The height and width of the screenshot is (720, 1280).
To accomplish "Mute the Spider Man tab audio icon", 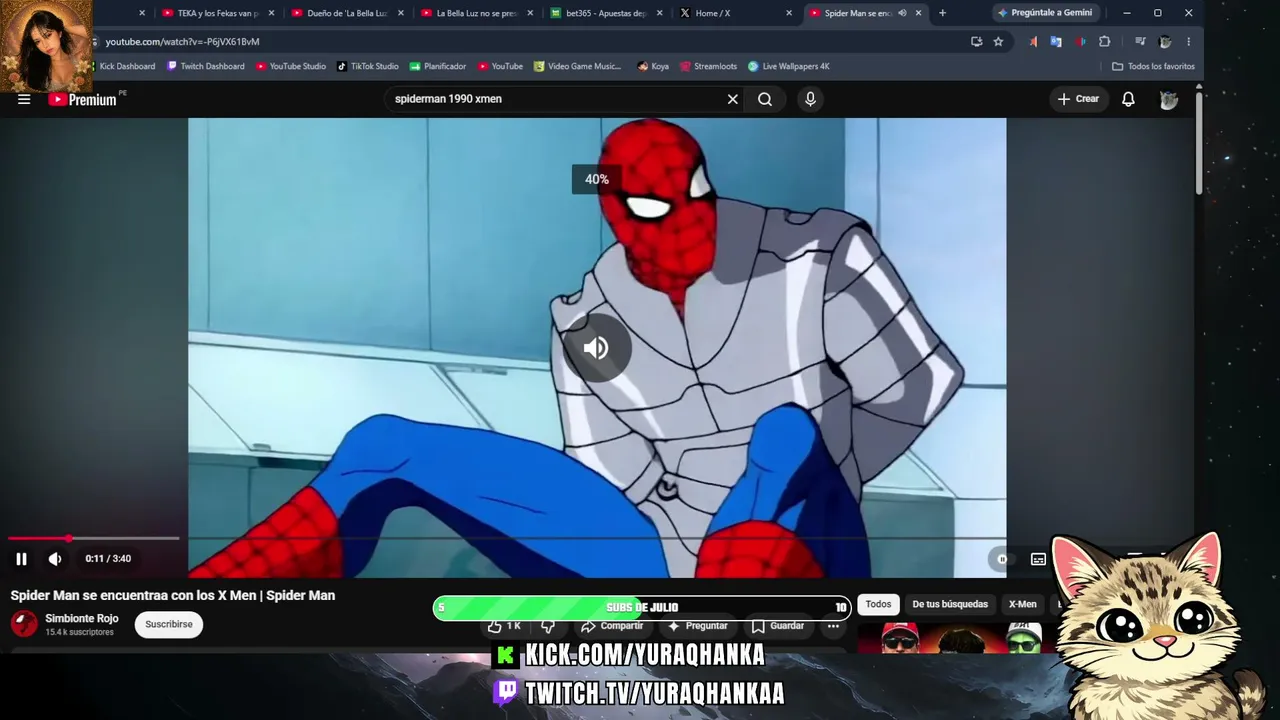I will (x=902, y=13).
